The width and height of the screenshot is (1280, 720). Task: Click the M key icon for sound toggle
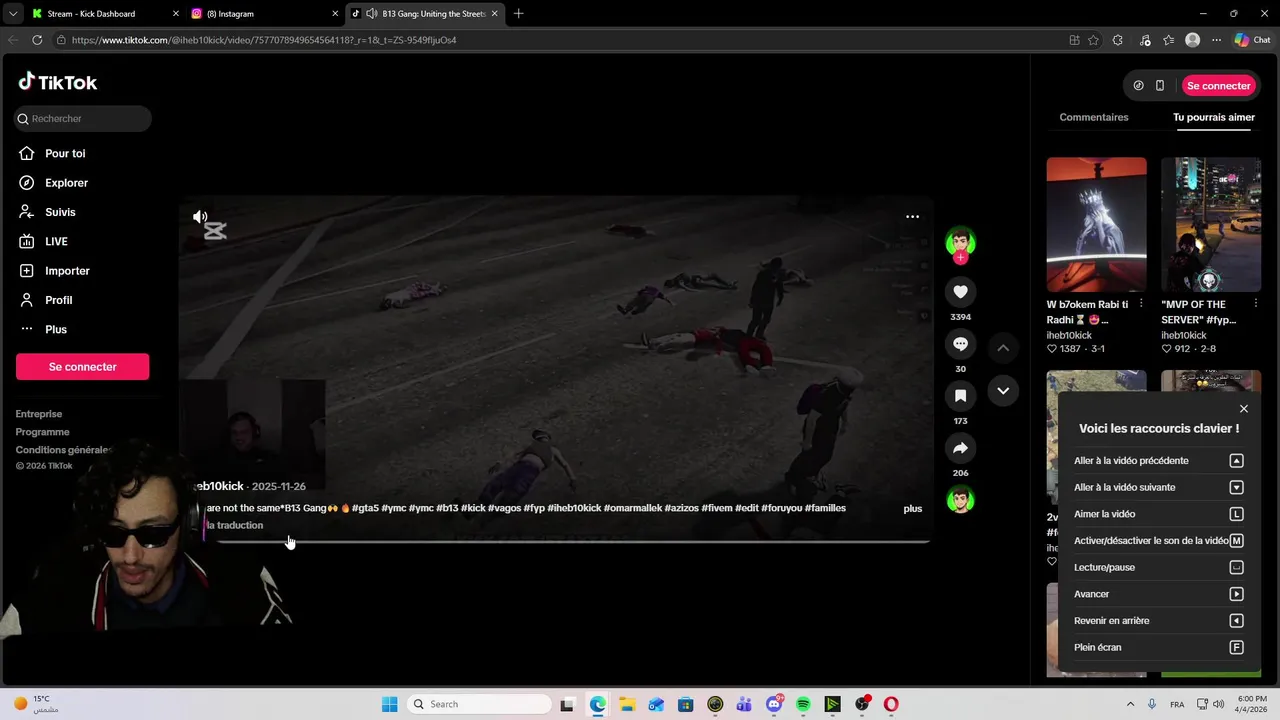click(1236, 541)
